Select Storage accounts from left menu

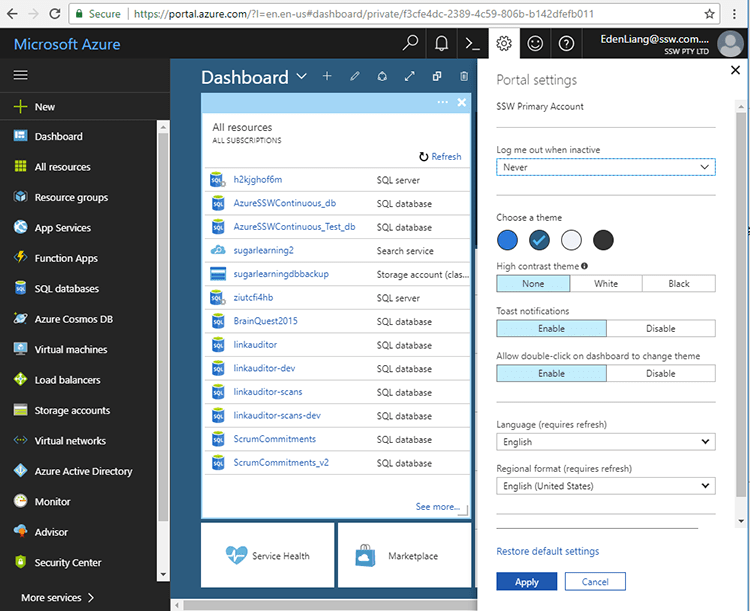72,411
